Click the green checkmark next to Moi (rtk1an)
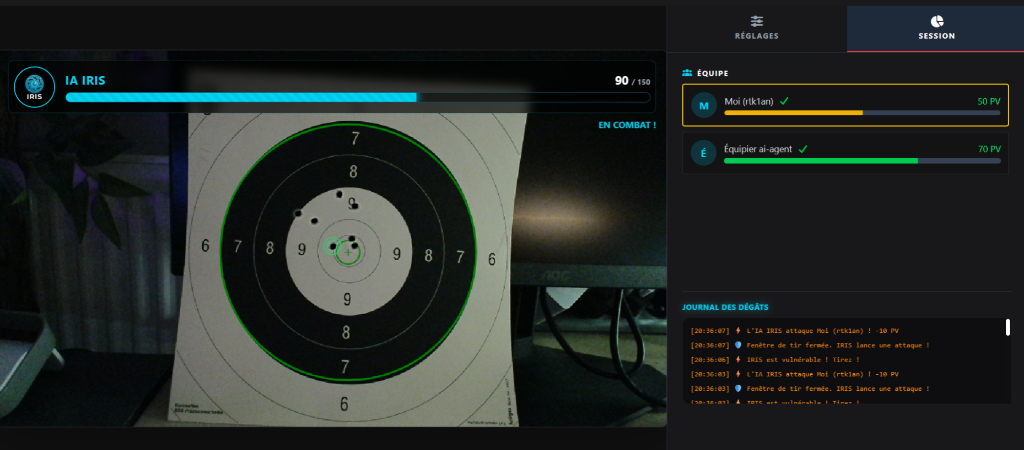 click(784, 101)
